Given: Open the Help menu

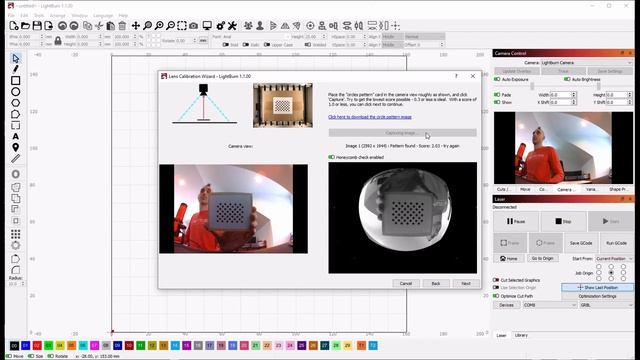Looking at the screenshot, I should [123, 16].
